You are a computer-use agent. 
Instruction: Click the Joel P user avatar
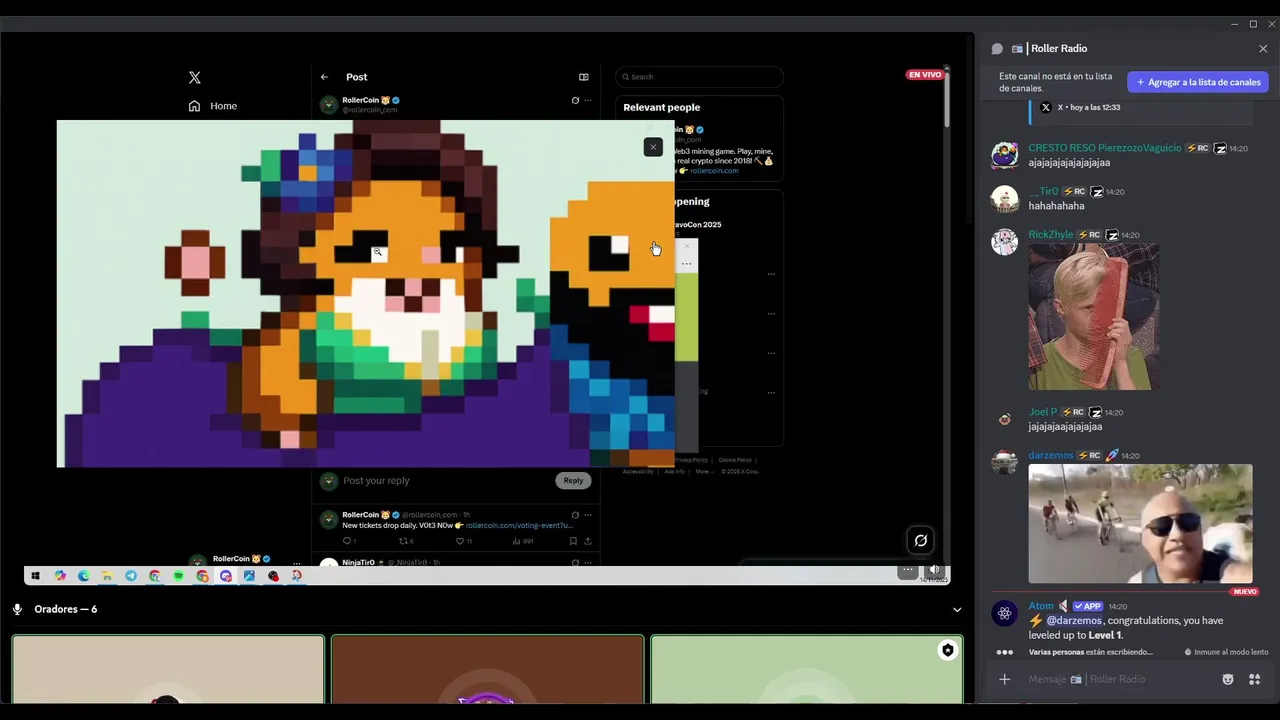point(1005,419)
